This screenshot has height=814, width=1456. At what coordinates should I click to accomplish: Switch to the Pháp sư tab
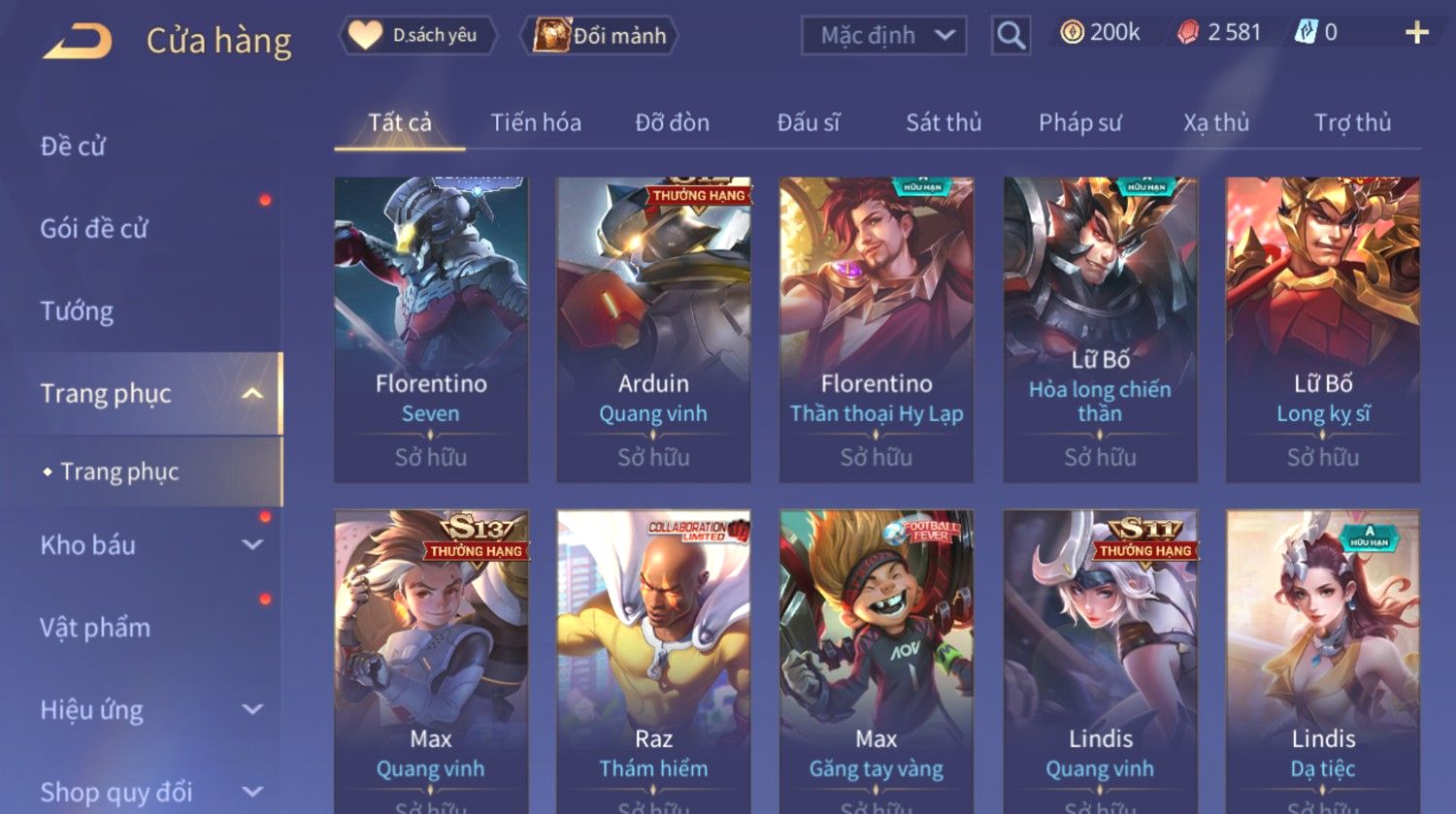tap(1079, 122)
